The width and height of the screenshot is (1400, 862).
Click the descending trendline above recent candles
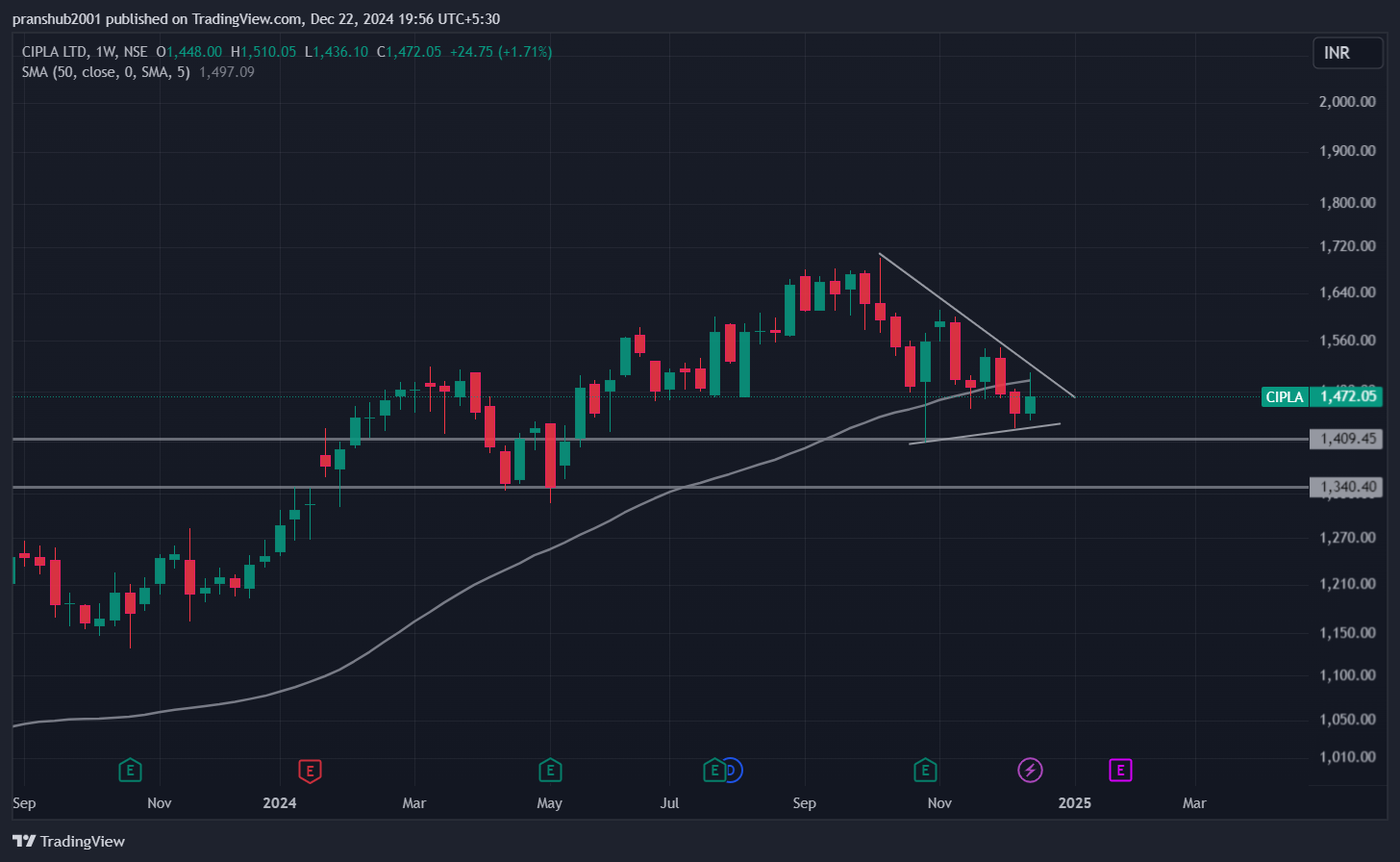(x=976, y=324)
